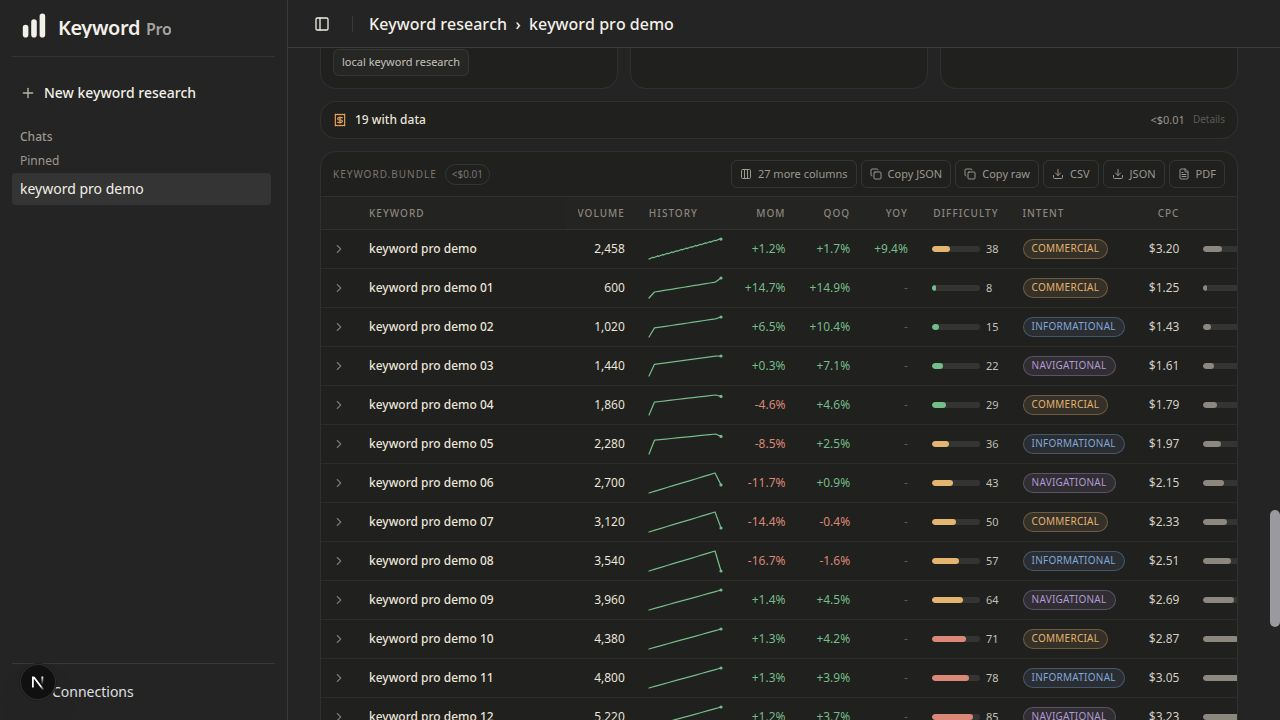
Task: Sort by the Difficulty column header
Action: (x=966, y=213)
